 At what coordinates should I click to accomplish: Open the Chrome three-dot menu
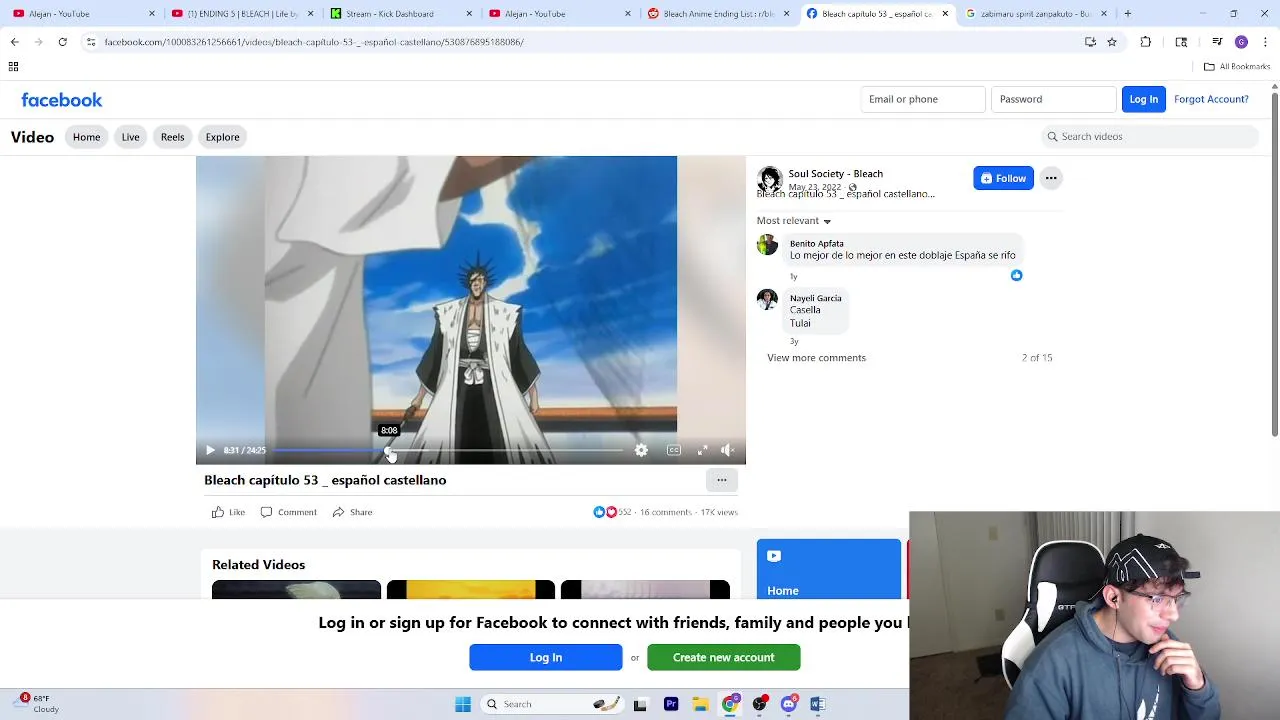tap(1265, 42)
